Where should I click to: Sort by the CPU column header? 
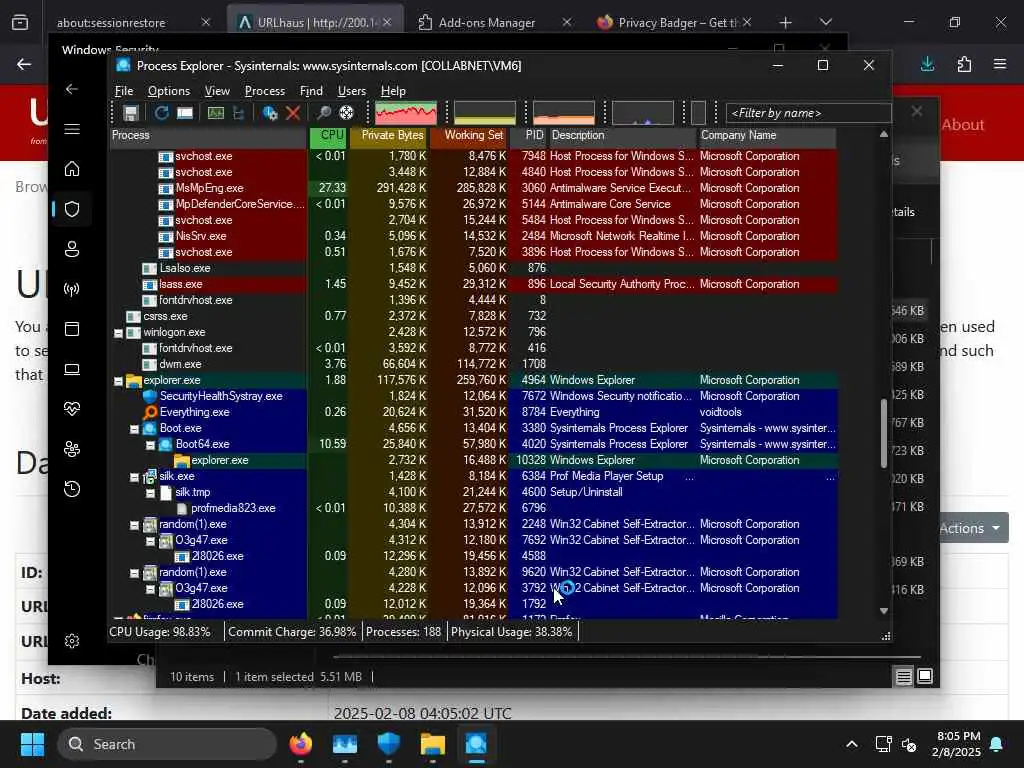(x=328, y=135)
